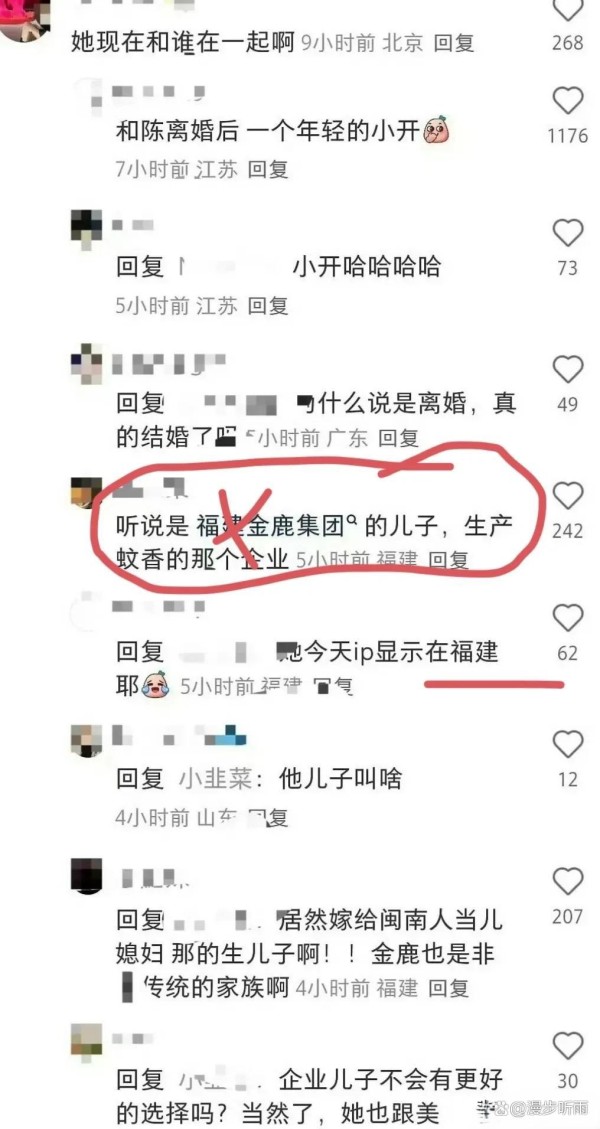Reply to 和陈离婚后 comment
Image resolution: width=600 pixels, height=1129 pixels.
(x=268, y=169)
